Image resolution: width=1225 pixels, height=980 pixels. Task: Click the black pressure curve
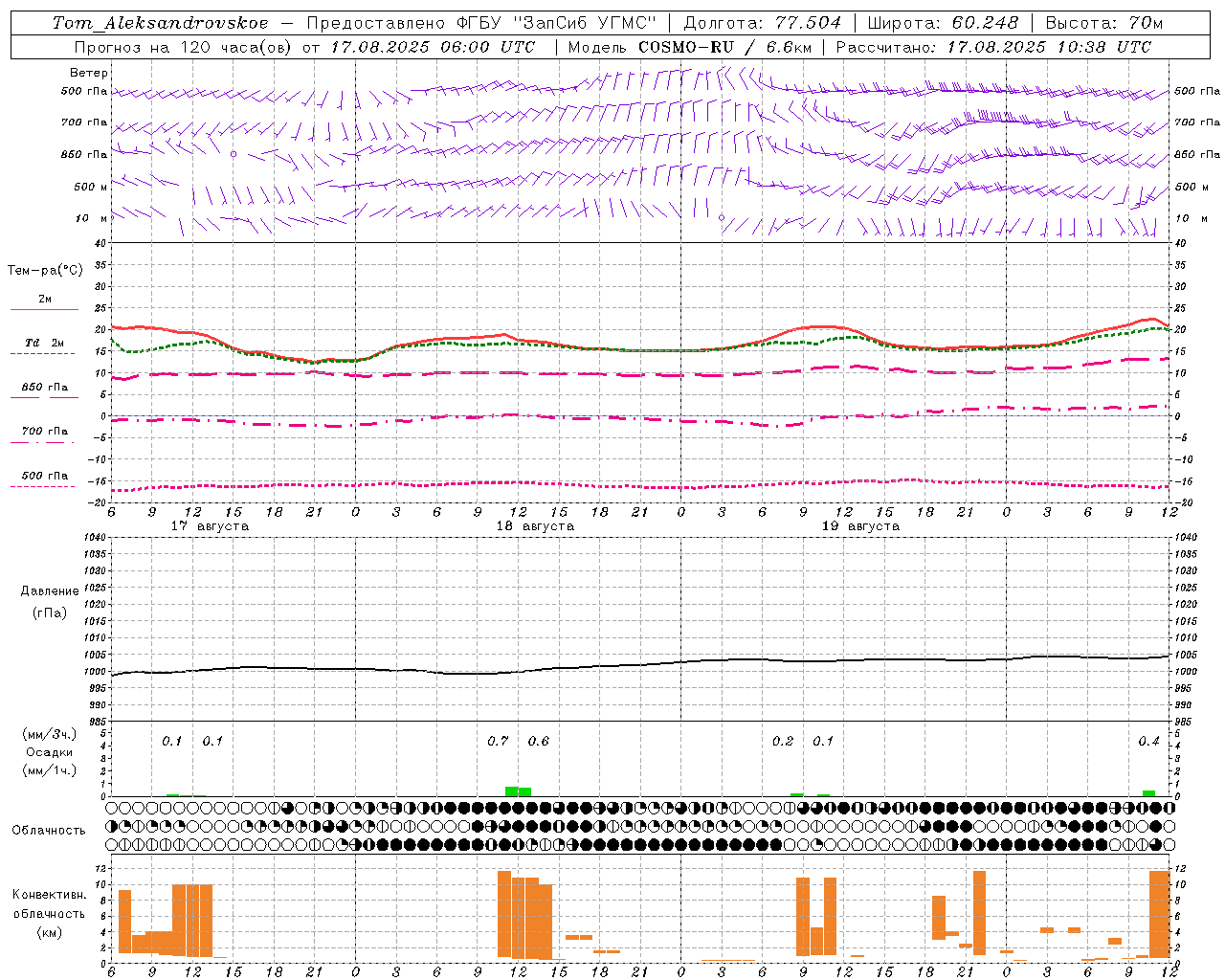point(641,664)
